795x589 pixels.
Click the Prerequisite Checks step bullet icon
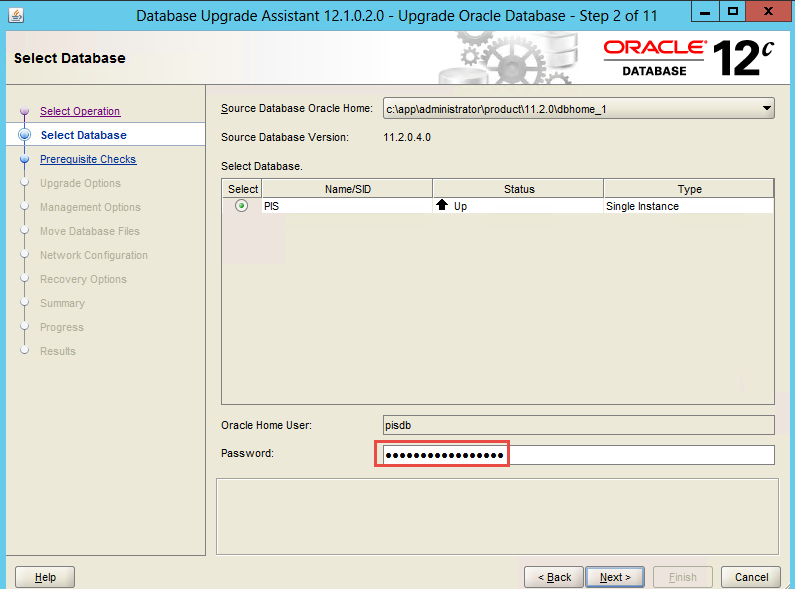point(24,159)
